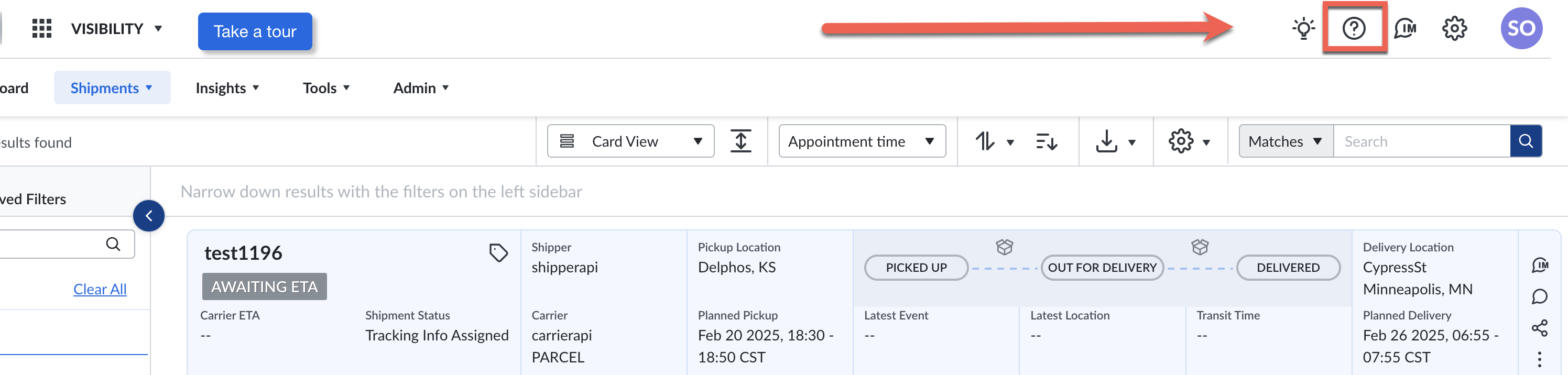1568x375 pixels.
Task: Click the chat bubble icon on the shipment card
Action: [x=1541, y=296]
